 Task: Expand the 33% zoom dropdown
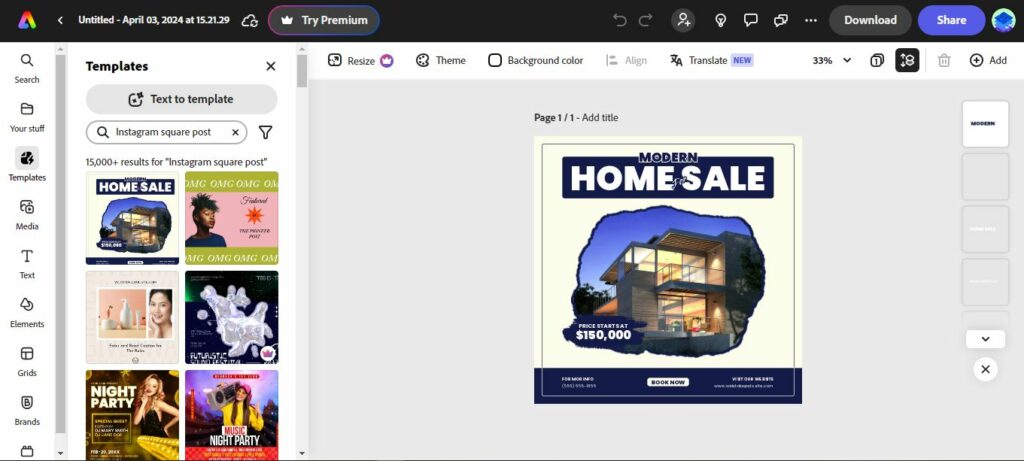[832, 60]
